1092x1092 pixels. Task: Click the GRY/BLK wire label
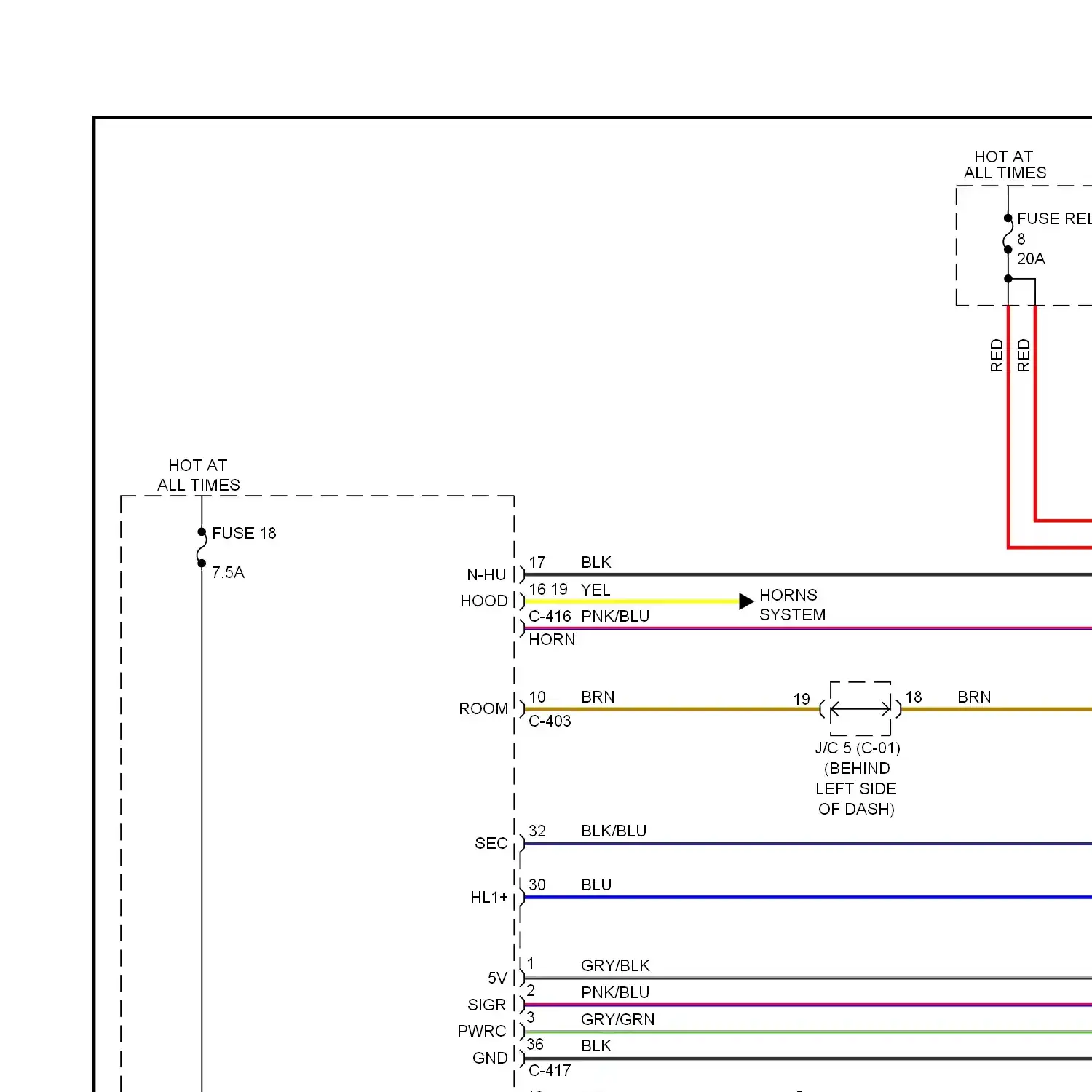coord(615,965)
